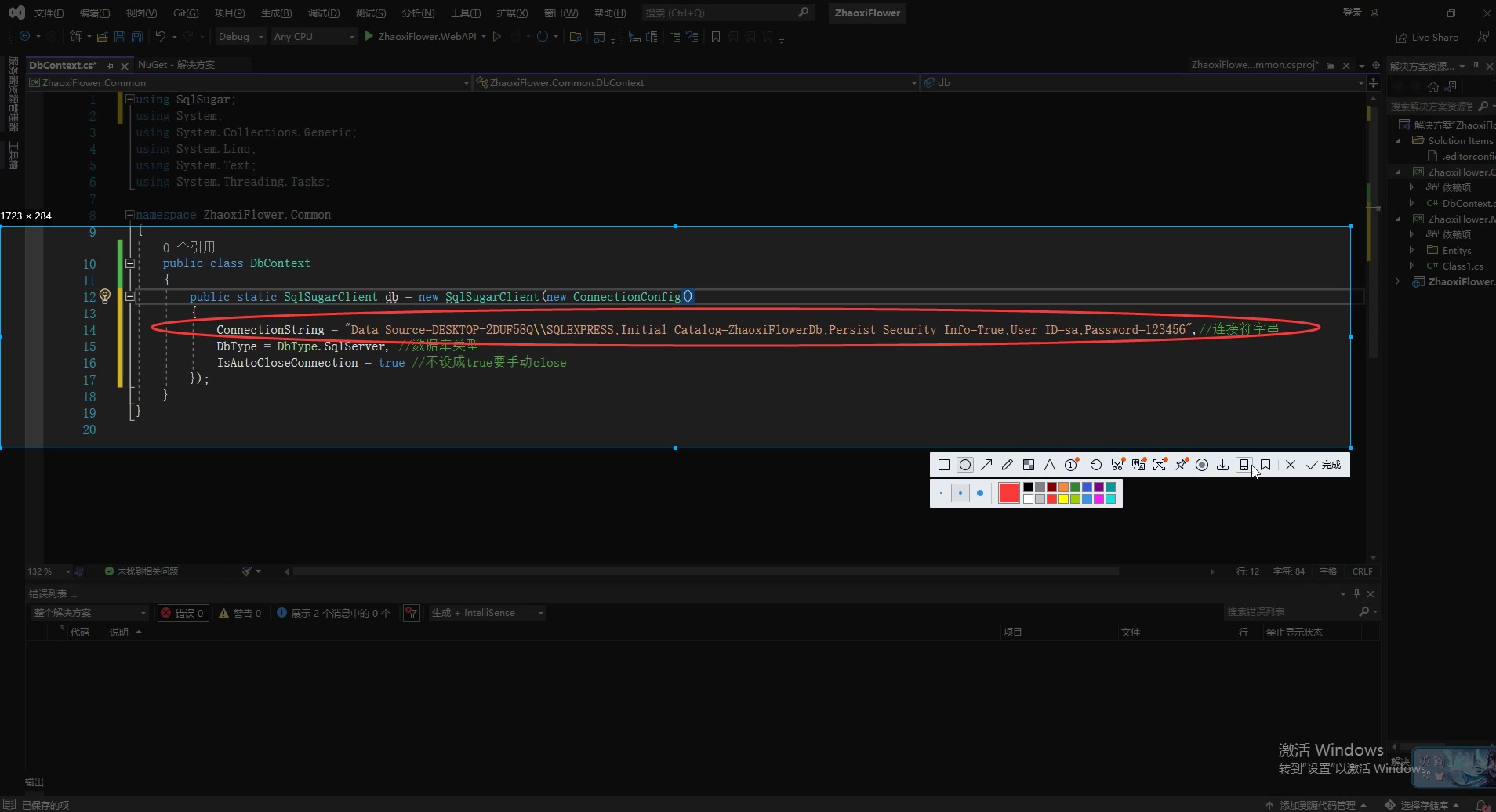The image size is (1496, 812).
Task: Switch to the NuGet - 解决方案 tab
Action: coord(176,65)
